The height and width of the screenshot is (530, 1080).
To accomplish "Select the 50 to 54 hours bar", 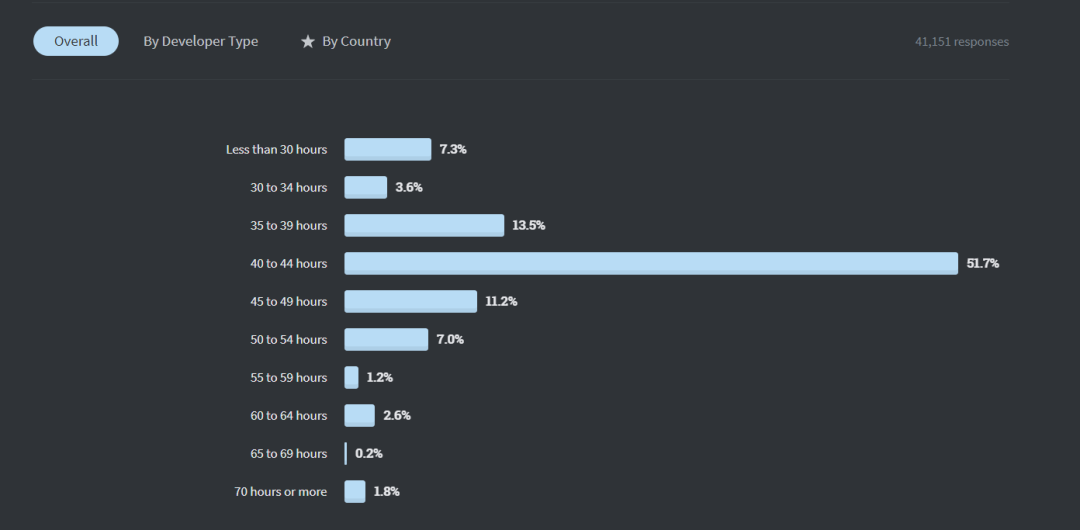I will click(386, 339).
